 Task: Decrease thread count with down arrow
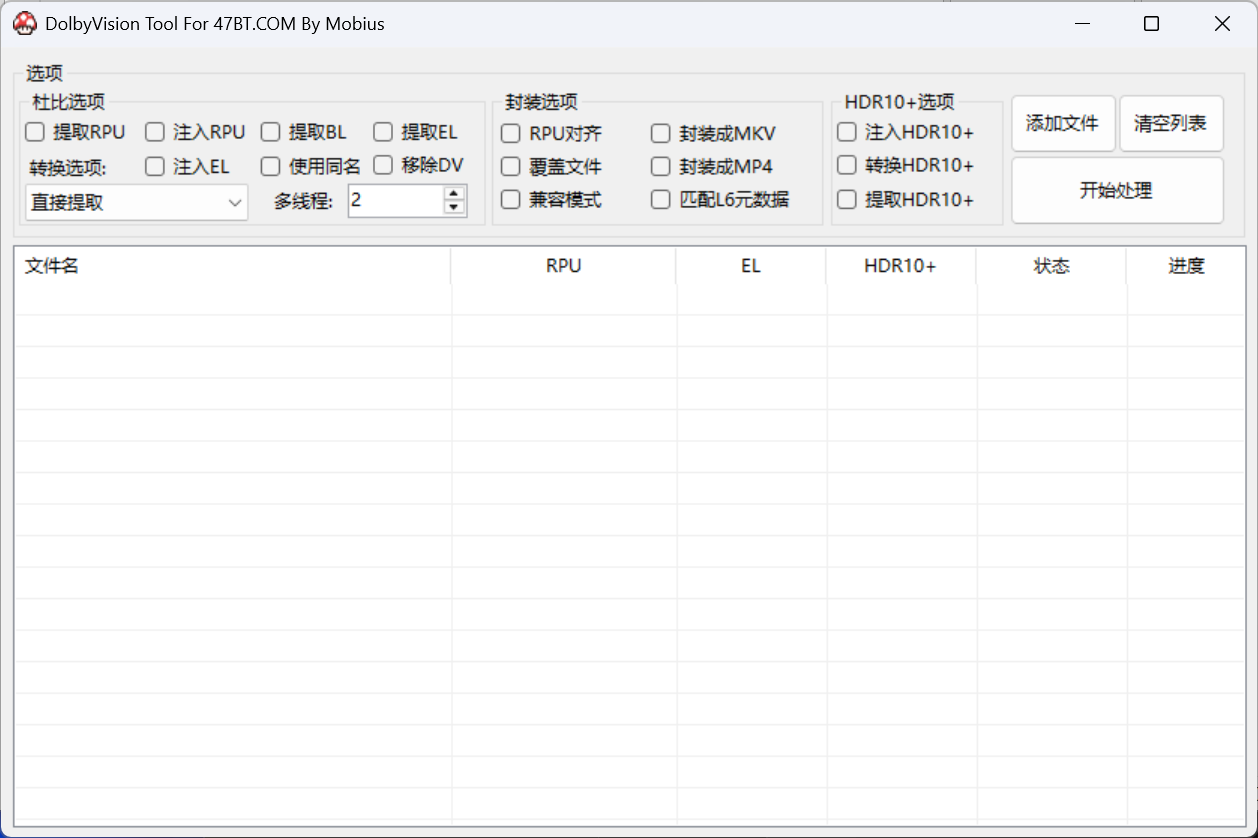click(454, 208)
